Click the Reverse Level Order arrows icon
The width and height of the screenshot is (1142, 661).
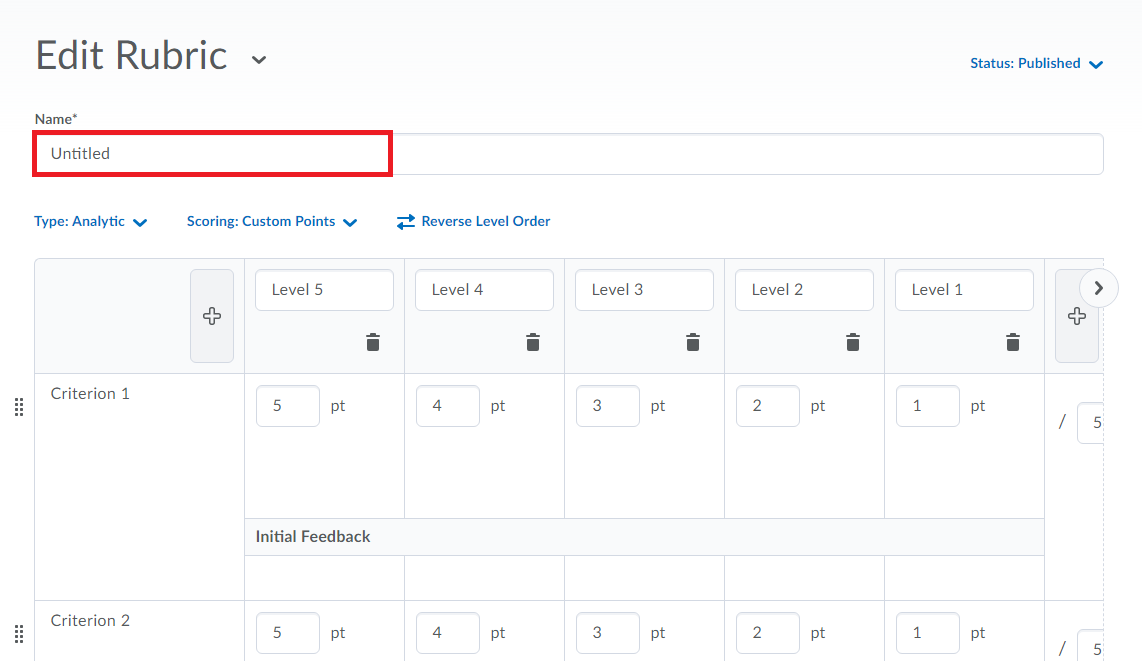coord(406,221)
